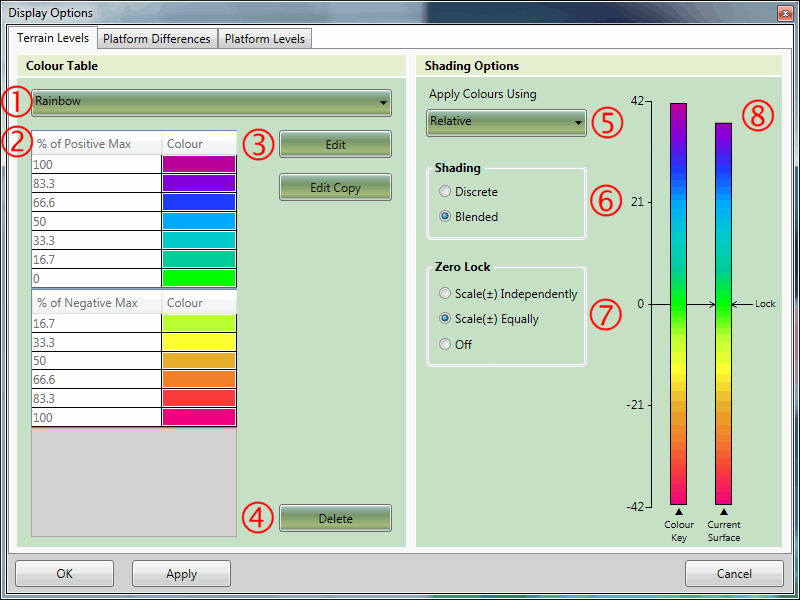Pick the teal swatch for positive 16.7
The height and width of the screenshot is (600, 800).
click(x=199, y=259)
